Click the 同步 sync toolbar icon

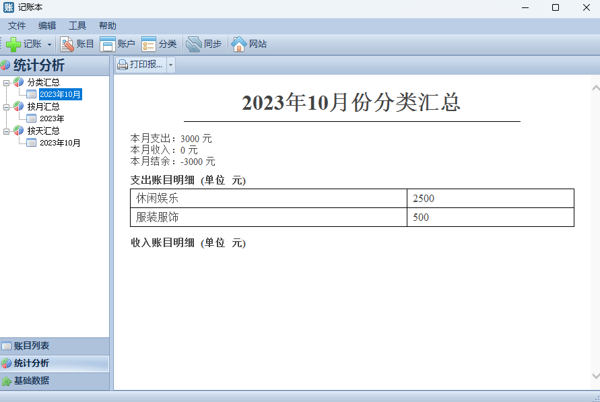[x=204, y=44]
